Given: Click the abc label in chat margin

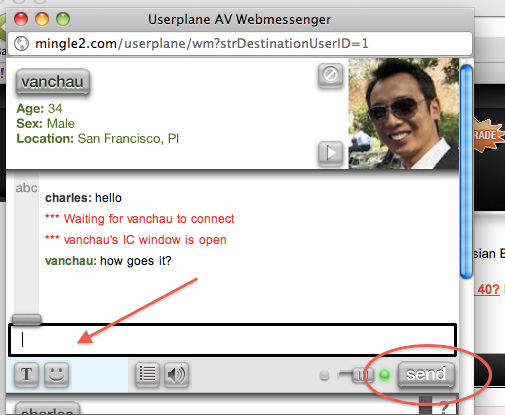Looking at the screenshot, I should coord(27,188).
